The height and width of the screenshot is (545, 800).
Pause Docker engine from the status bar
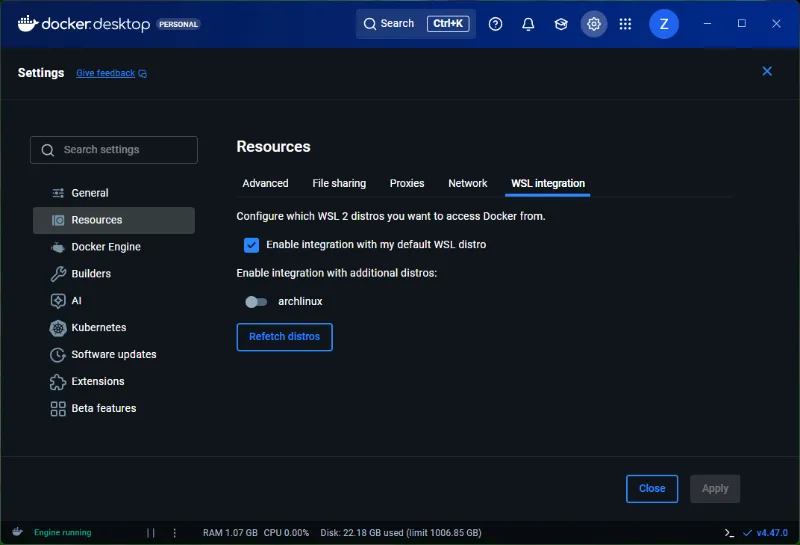(x=151, y=533)
